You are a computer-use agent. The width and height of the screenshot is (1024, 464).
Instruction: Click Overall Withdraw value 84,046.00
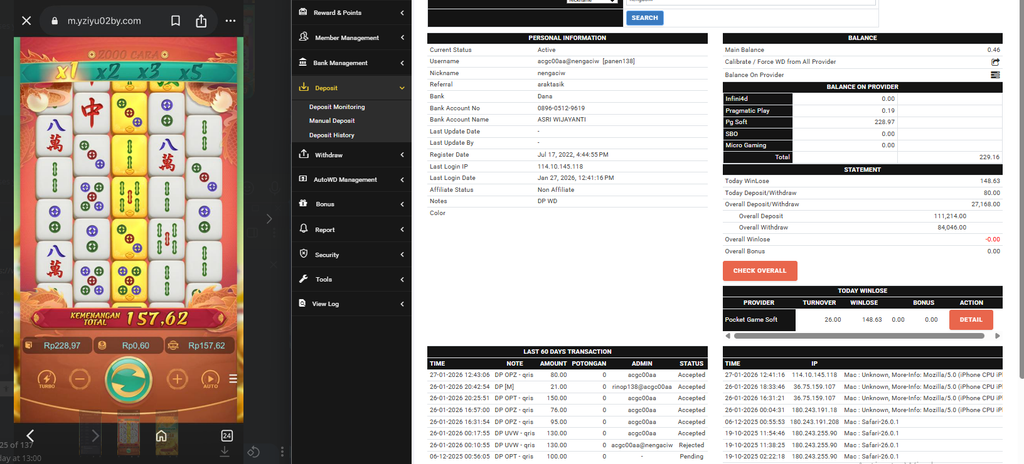pos(952,227)
